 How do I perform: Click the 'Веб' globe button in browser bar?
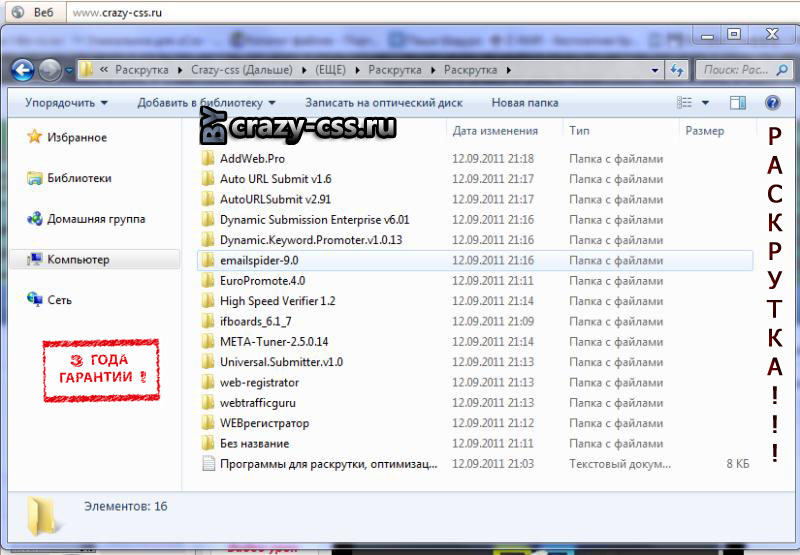[x=35, y=12]
